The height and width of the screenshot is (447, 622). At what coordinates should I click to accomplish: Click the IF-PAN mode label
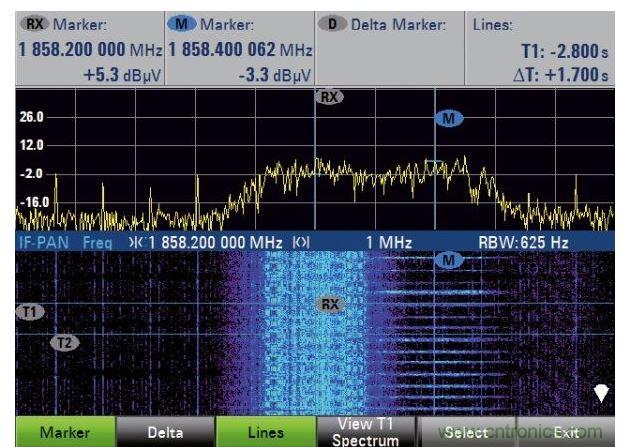tap(41, 242)
